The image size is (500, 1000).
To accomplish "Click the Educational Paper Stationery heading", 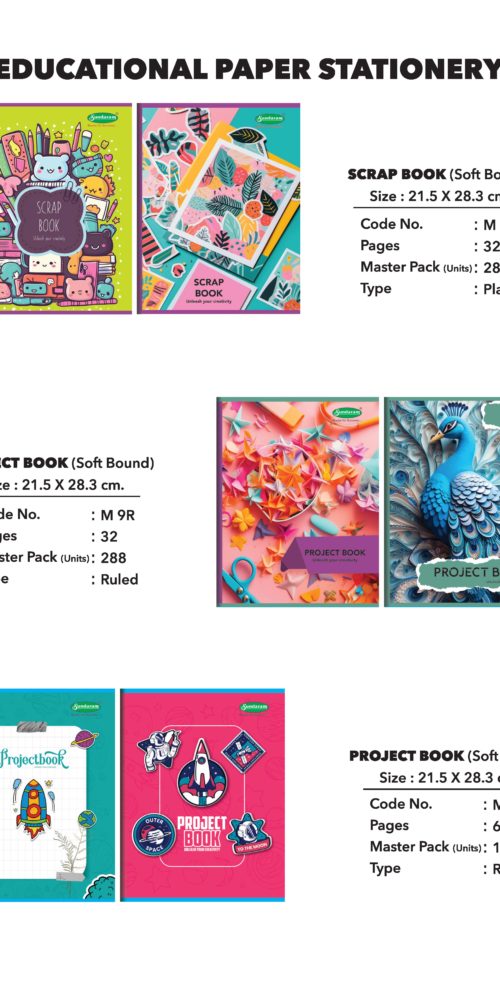I will pos(250,68).
